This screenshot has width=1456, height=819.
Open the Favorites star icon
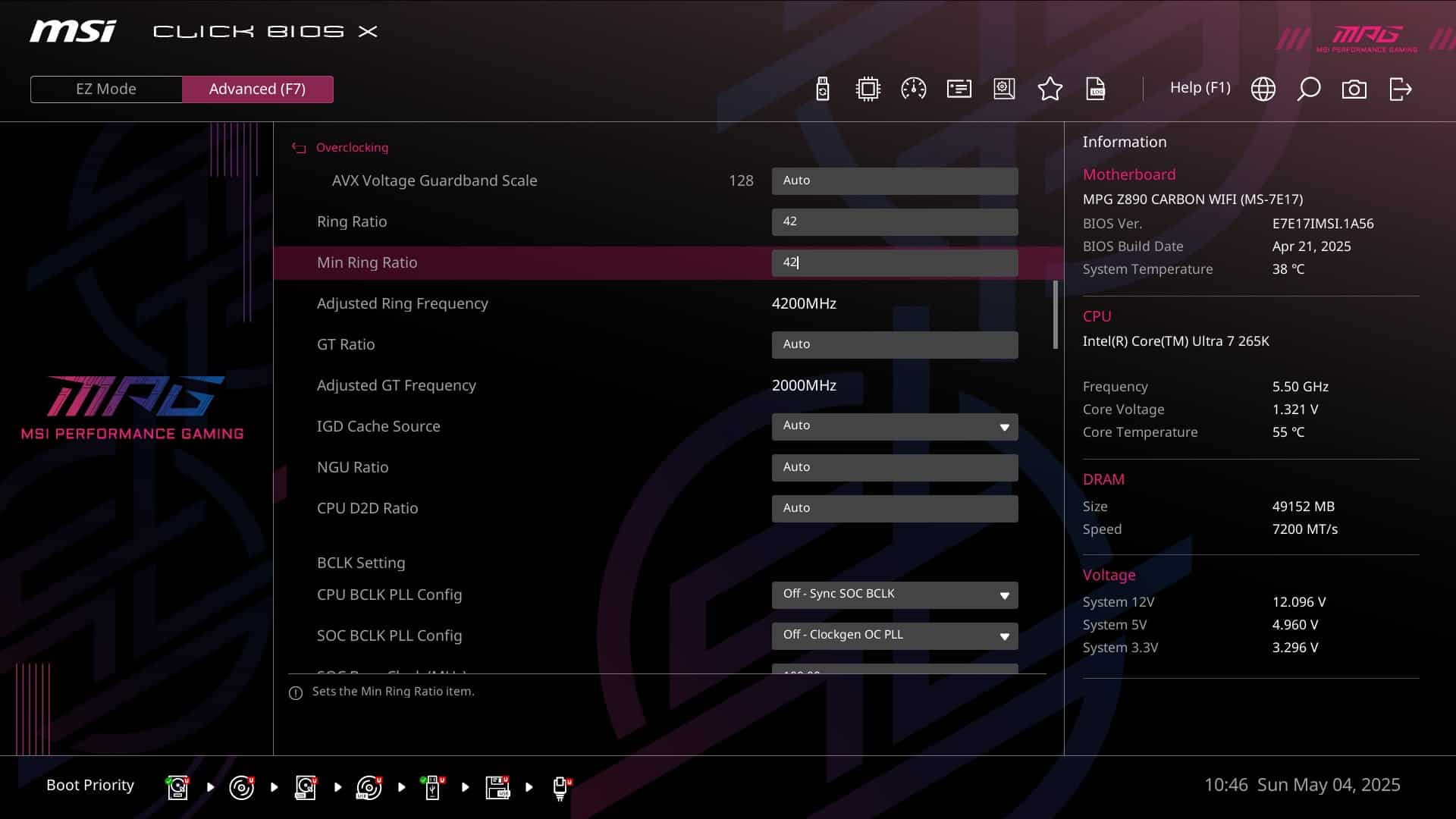pos(1050,89)
